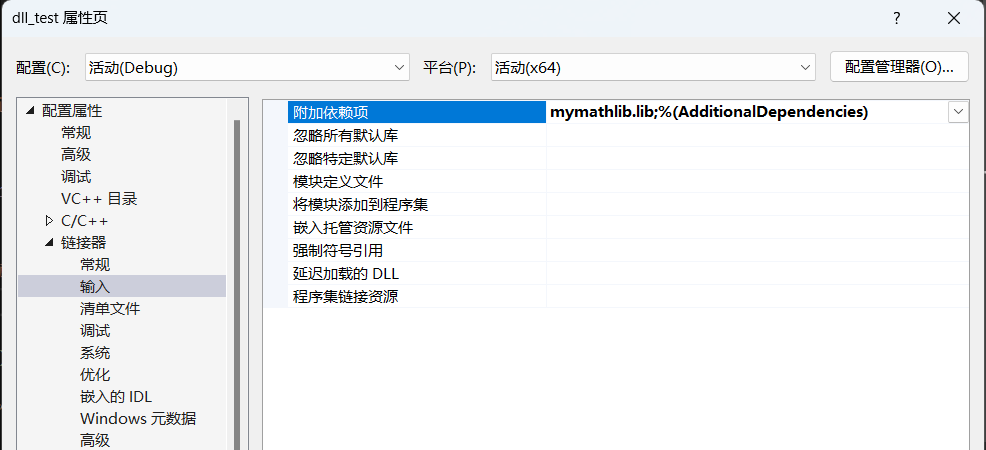The height and width of the screenshot is (450, 986).
Task: Collapse the 配置属性 tree node
Action: [x=30, y=111]
